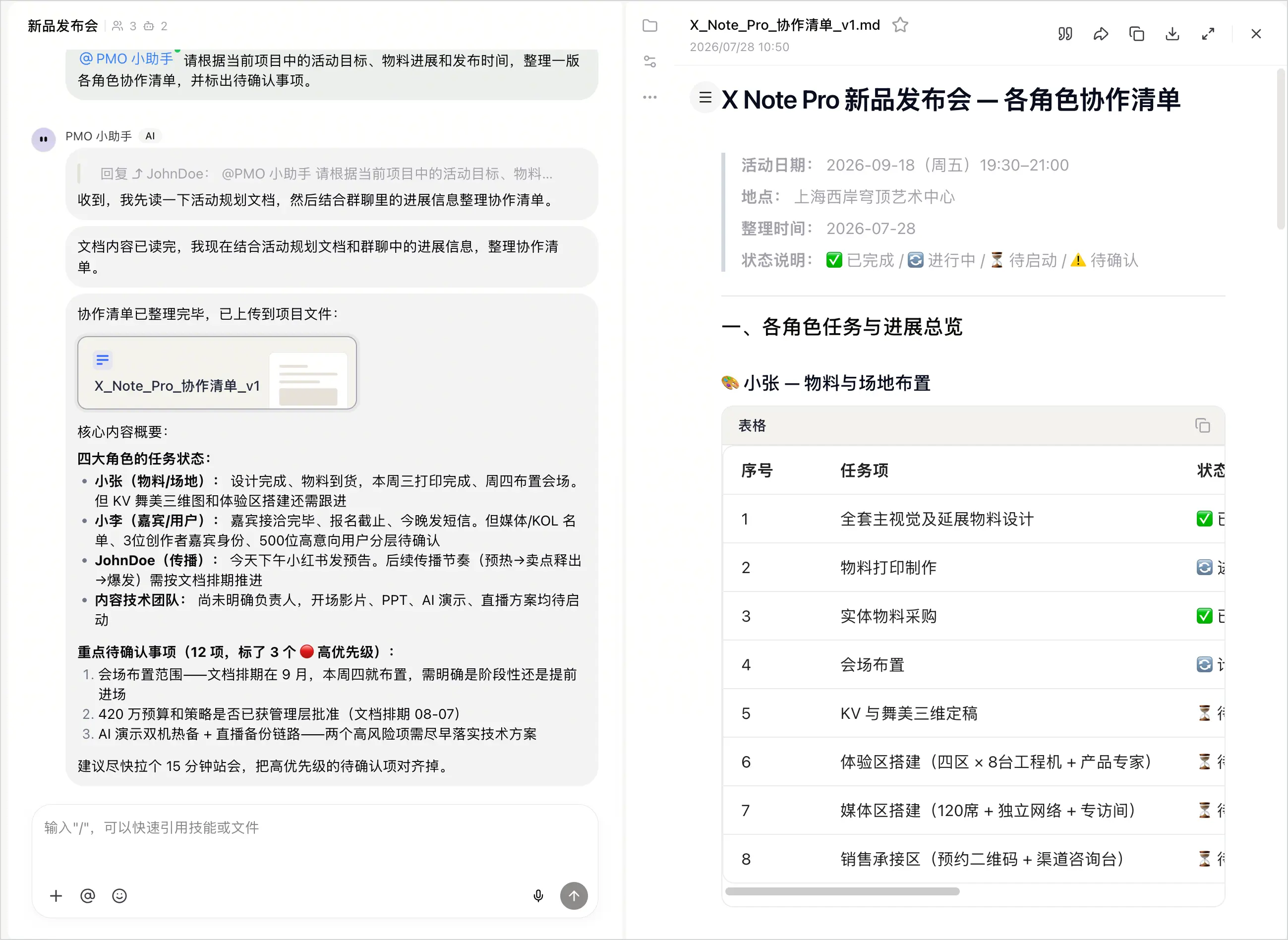Screen dimensions: 1288x940
Task: Copy the table with its copy icon
Action: coord(1202,425)
